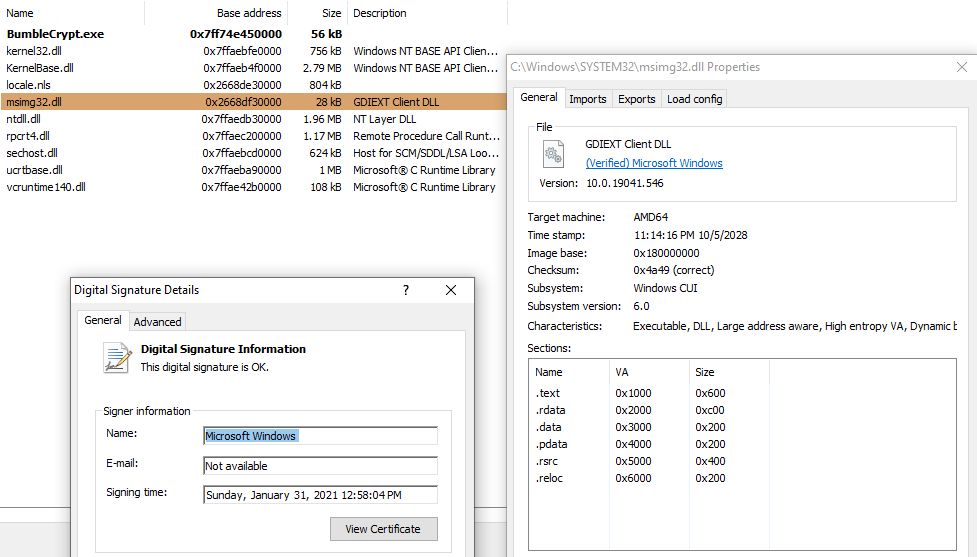Sort modules by Base address column
Image resolution: width=977 pixels, height=557 pixels.
point(248,14)
